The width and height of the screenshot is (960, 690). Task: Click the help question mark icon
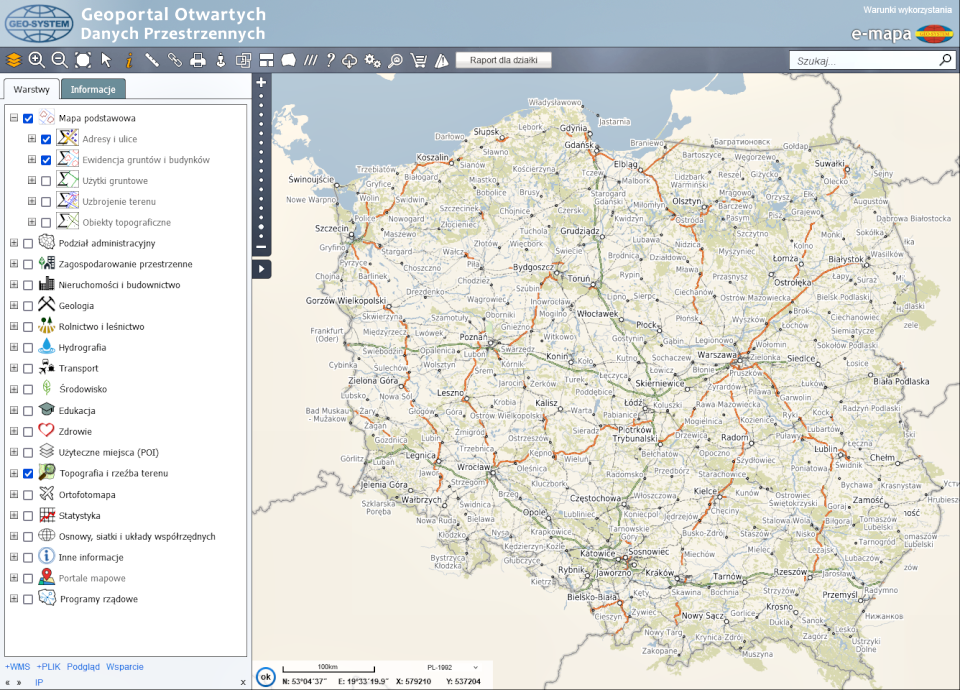pos(330,60)
